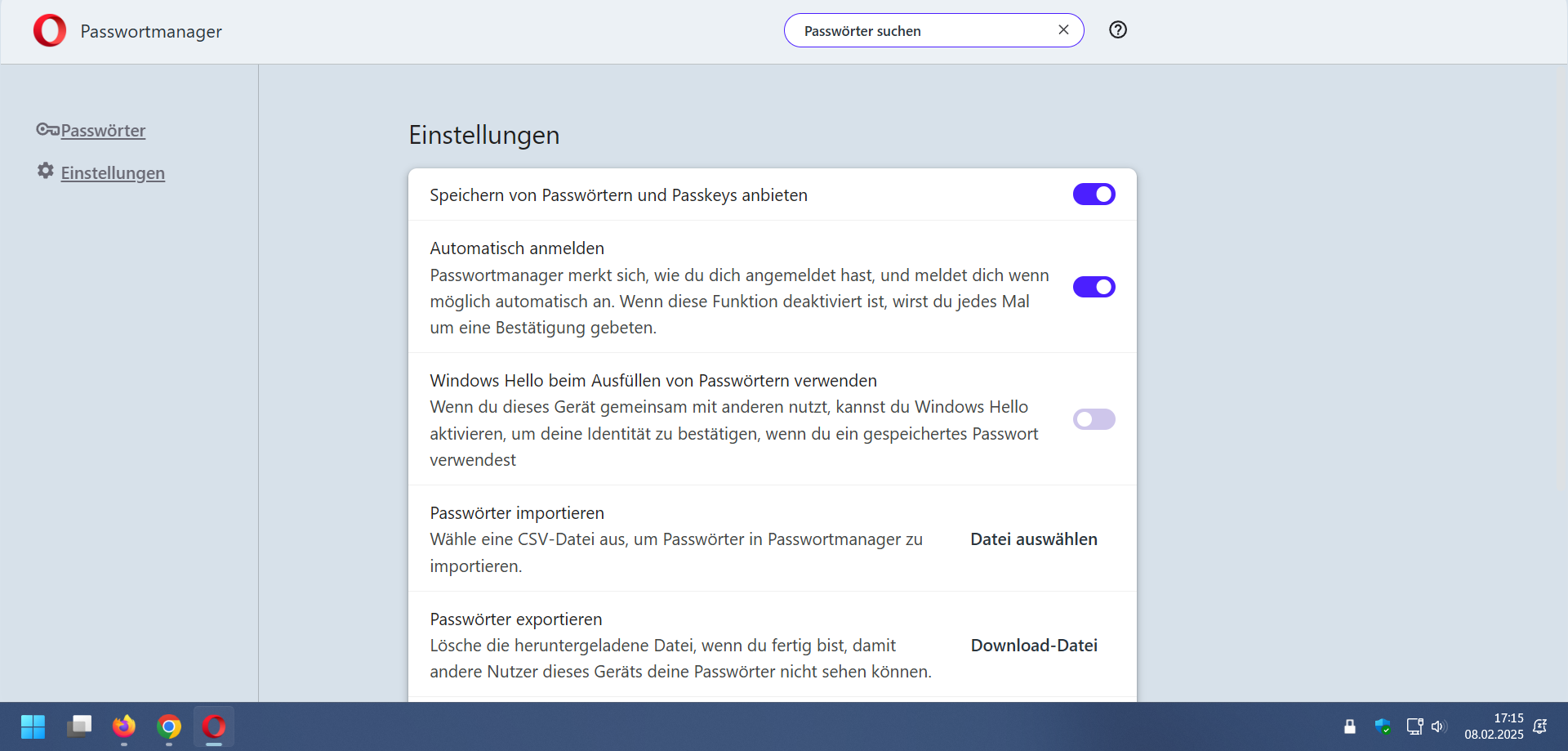
Task: Click the key icon beside Passwörter
Action: tap(47, 130)
